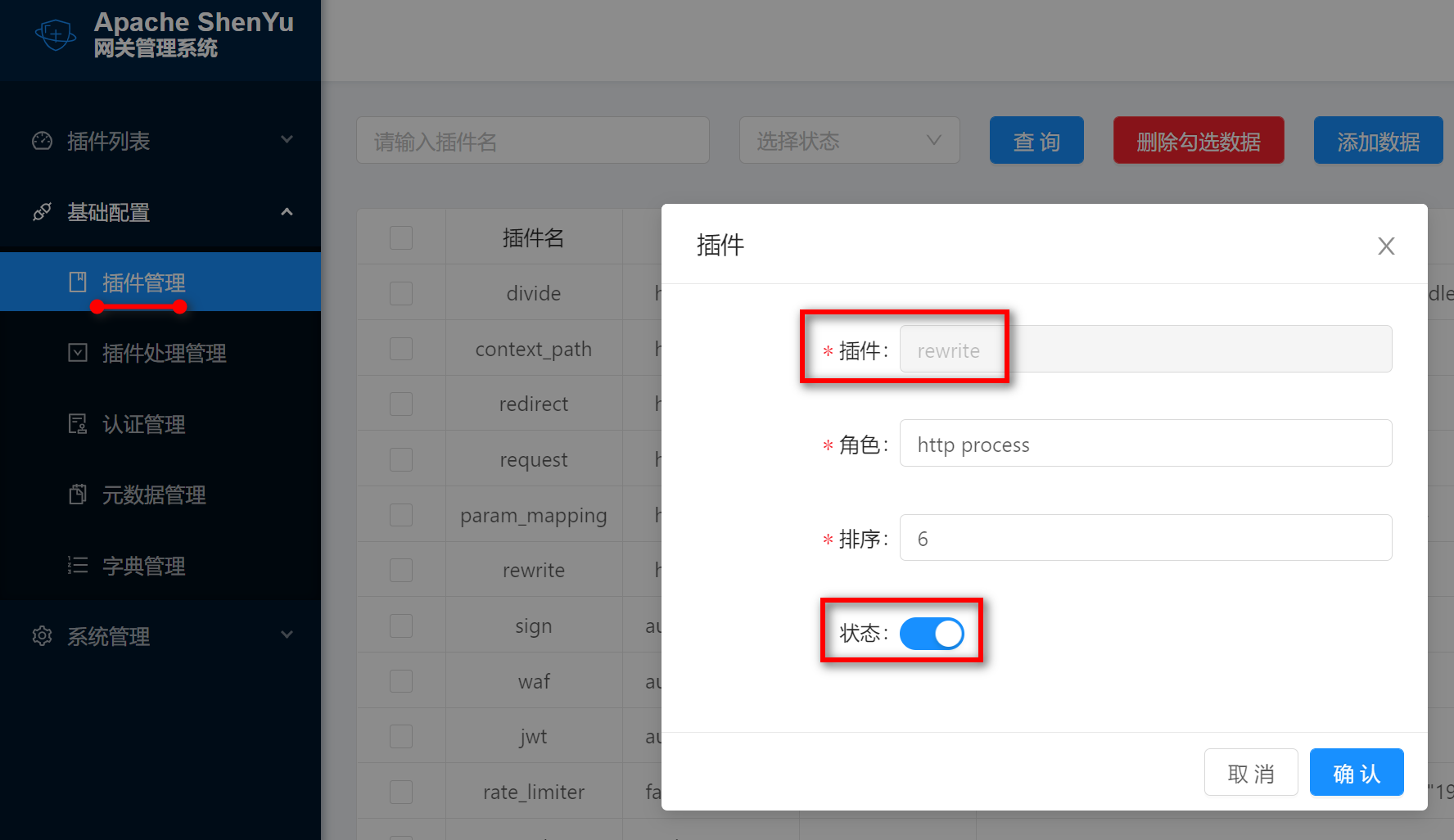Open the 元数据管理 menu item
Viewport: 1454px width, 840px height.
(154, 495)
